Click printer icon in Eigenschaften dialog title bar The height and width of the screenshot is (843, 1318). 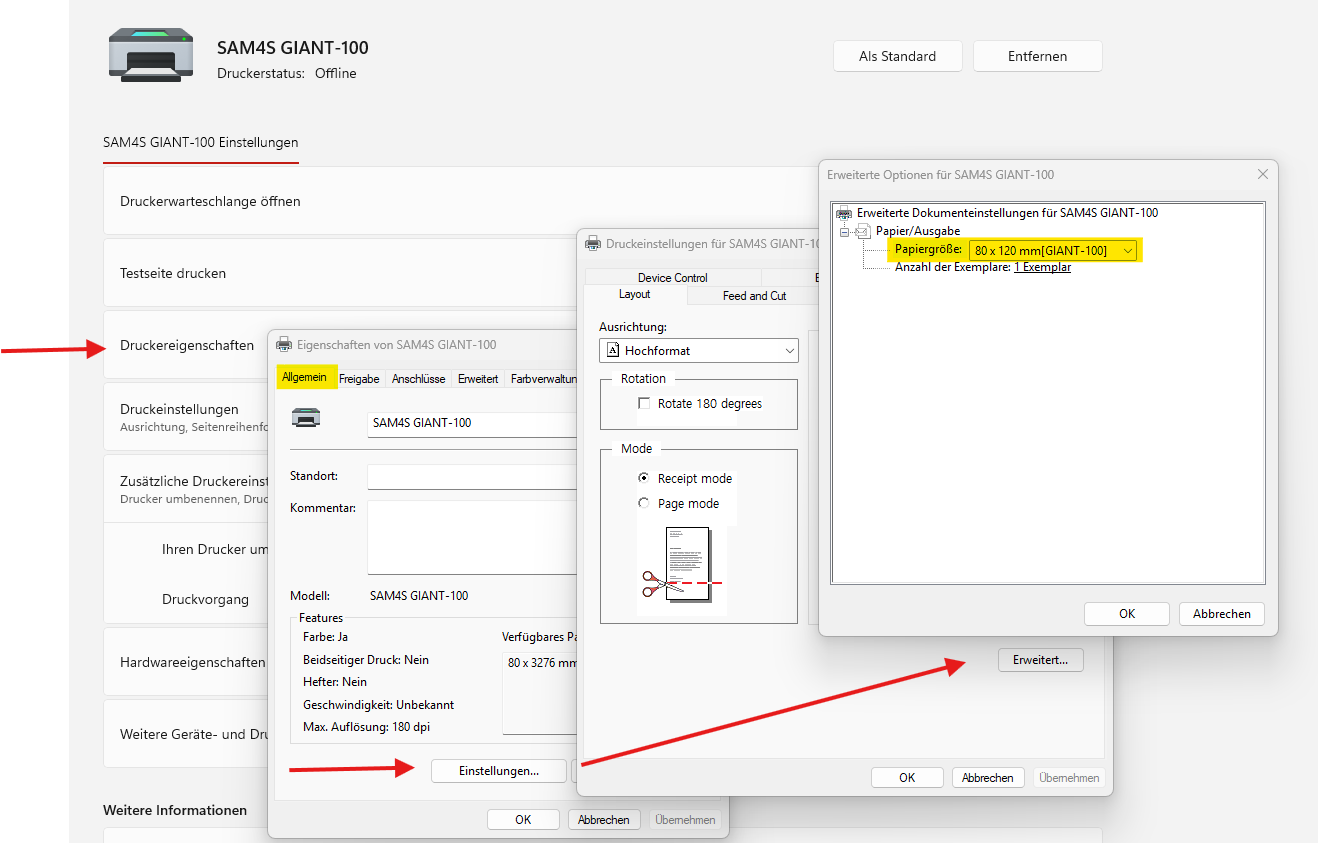click(x=284, y=344)
